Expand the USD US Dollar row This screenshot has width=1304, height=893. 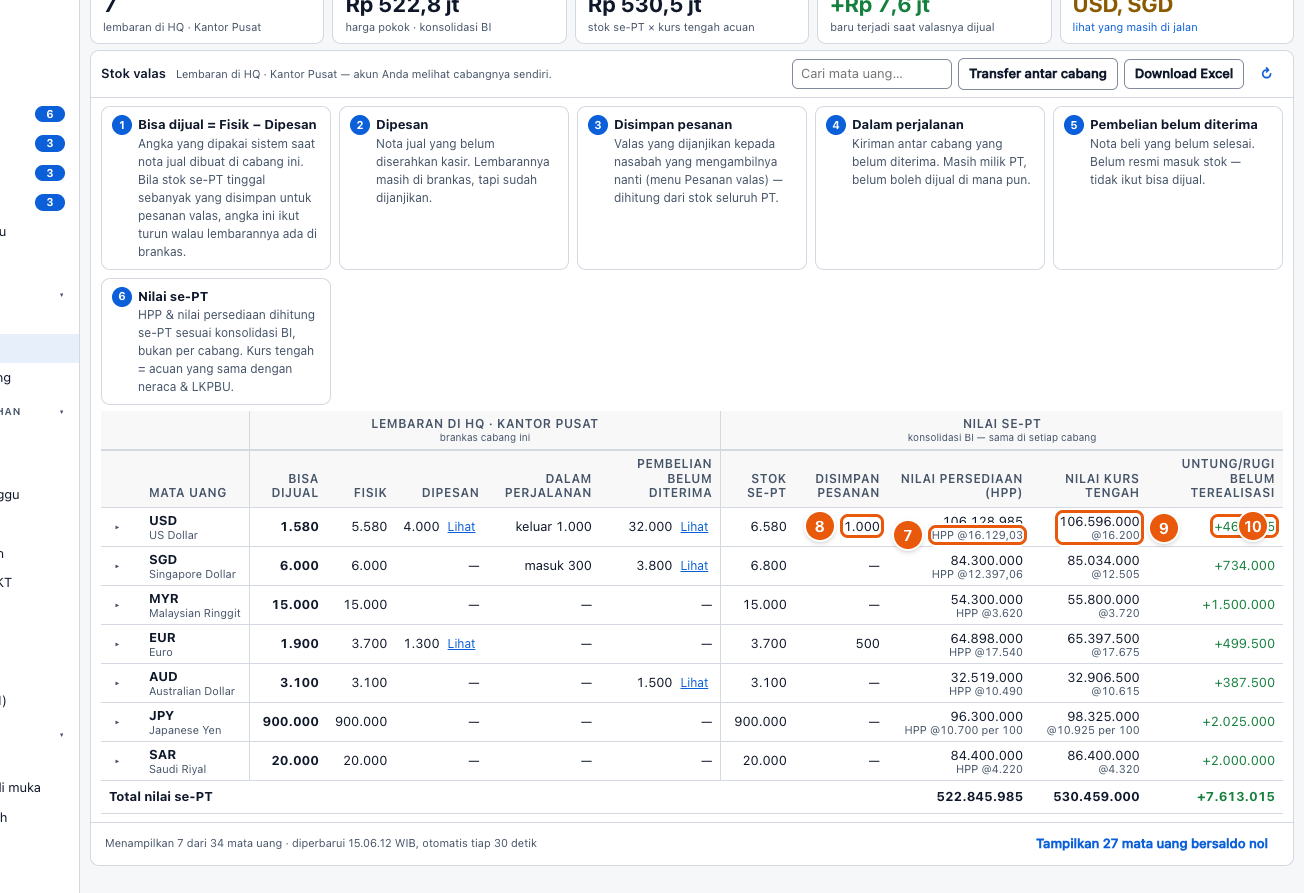pos(117,527)
